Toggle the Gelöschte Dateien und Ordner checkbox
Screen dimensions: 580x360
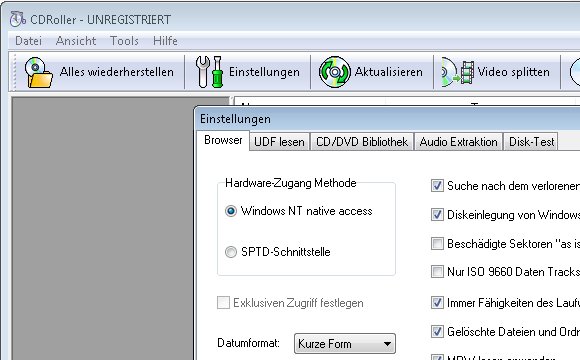point(437,331)
